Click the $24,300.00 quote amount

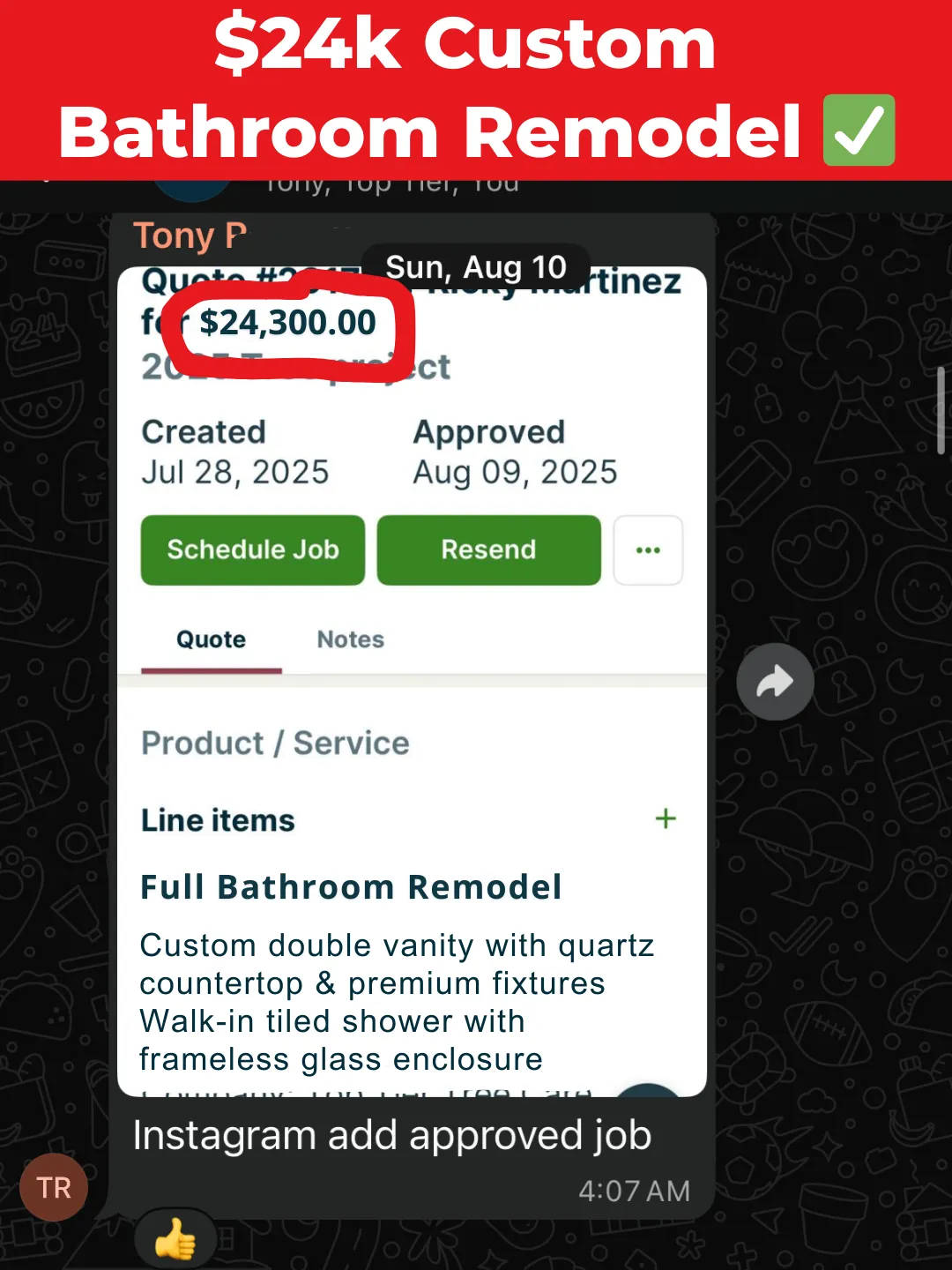(287, 323)
